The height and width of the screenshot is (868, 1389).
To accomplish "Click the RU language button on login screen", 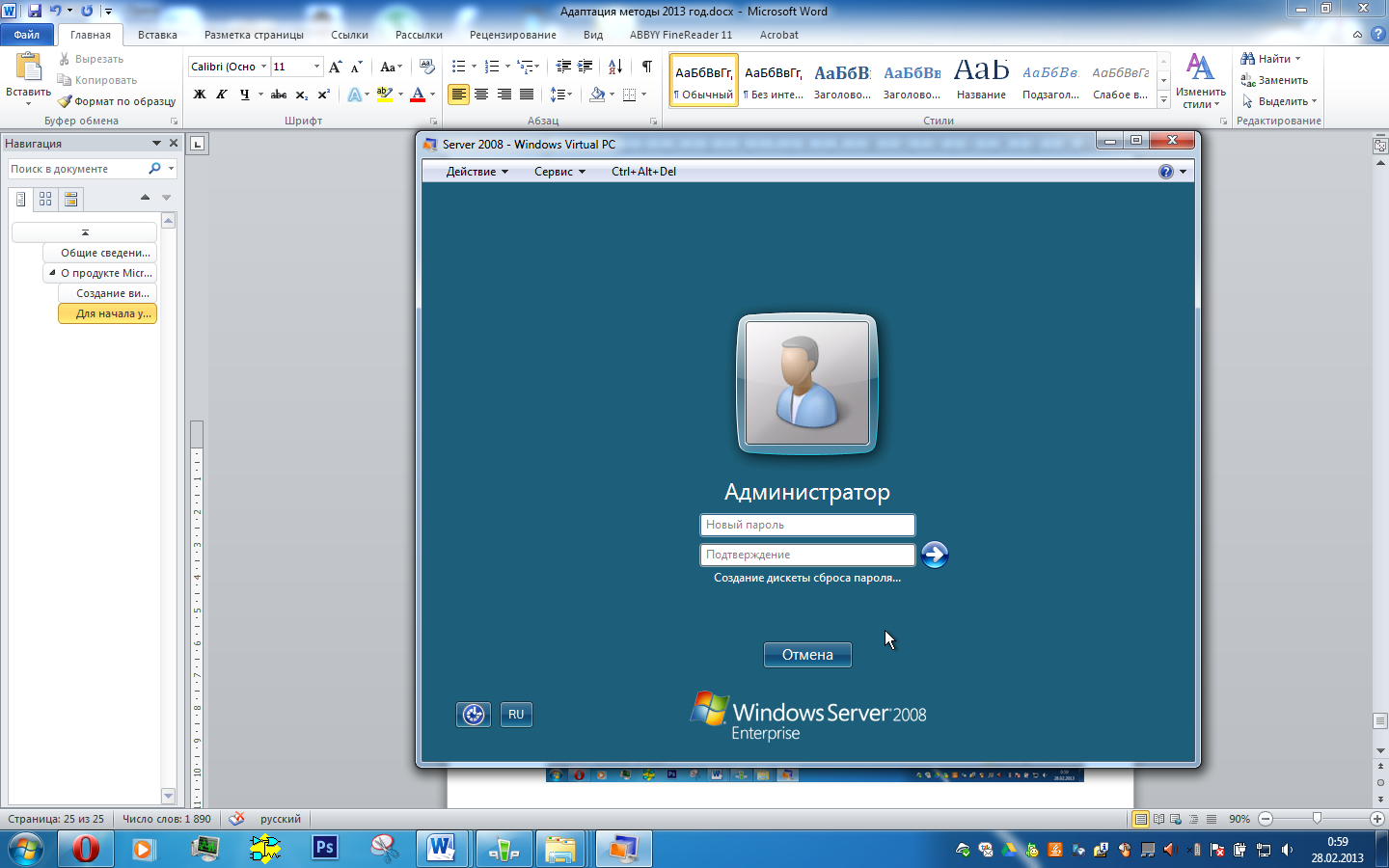I will 516,715.
